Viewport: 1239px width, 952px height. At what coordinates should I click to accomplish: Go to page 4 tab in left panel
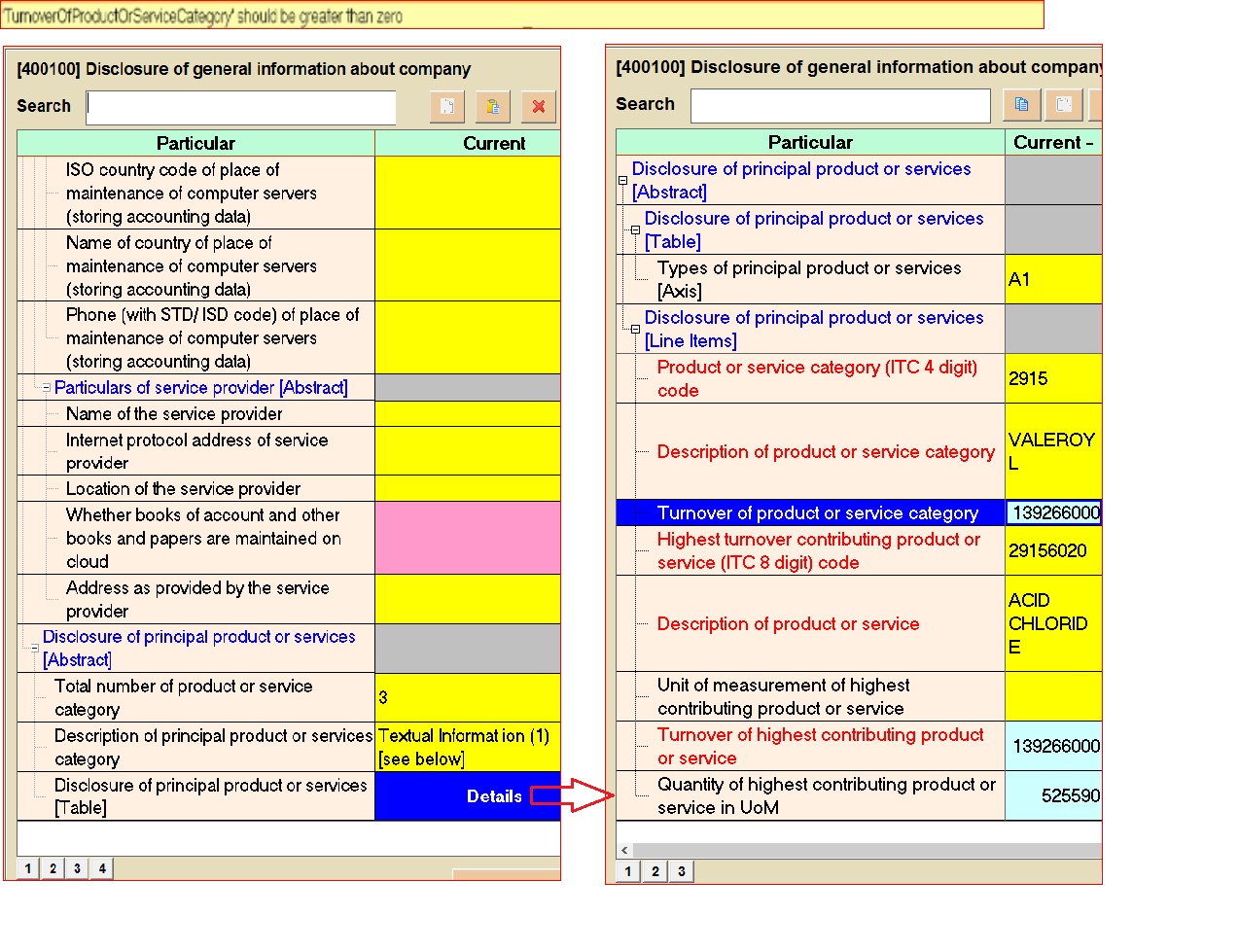click(101, 868)
